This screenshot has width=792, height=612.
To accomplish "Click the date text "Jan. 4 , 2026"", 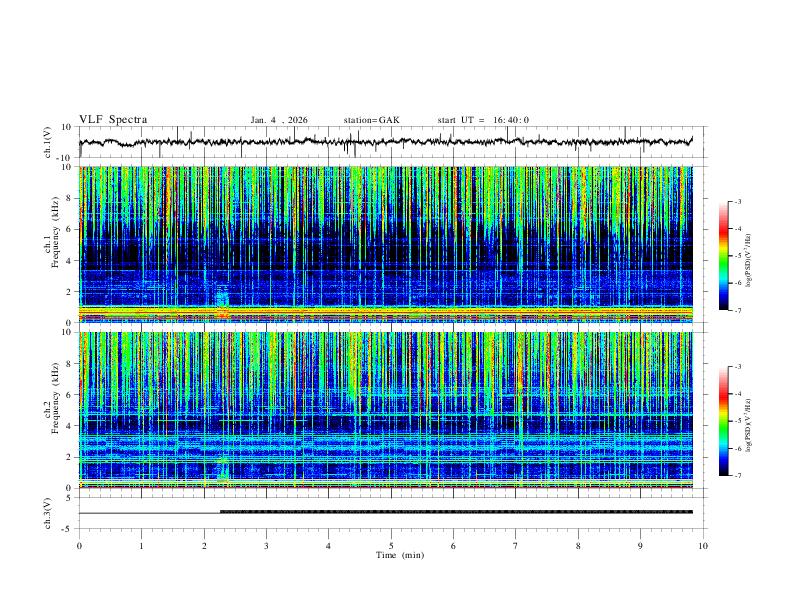I will tap(279, 120).
